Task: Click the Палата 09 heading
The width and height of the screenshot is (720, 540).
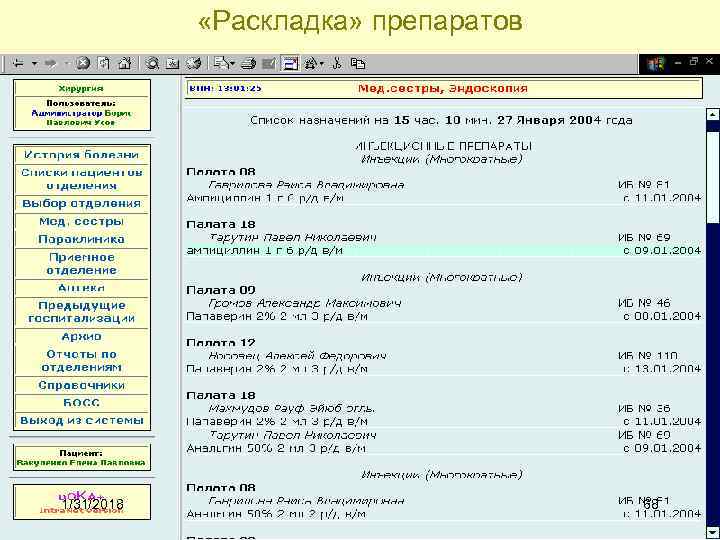Action: pos(221,290)
